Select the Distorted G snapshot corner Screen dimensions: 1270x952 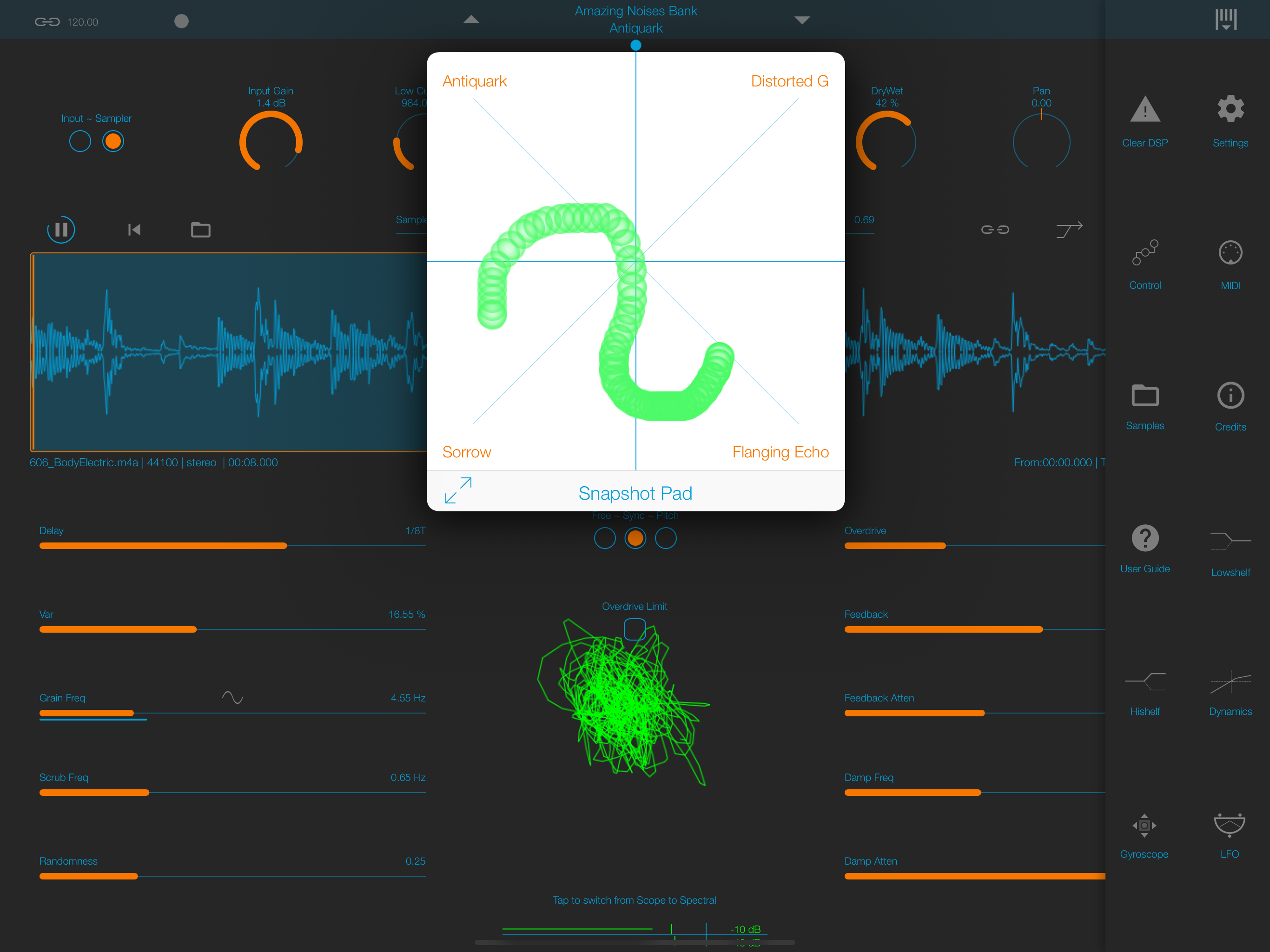point(789,81)
